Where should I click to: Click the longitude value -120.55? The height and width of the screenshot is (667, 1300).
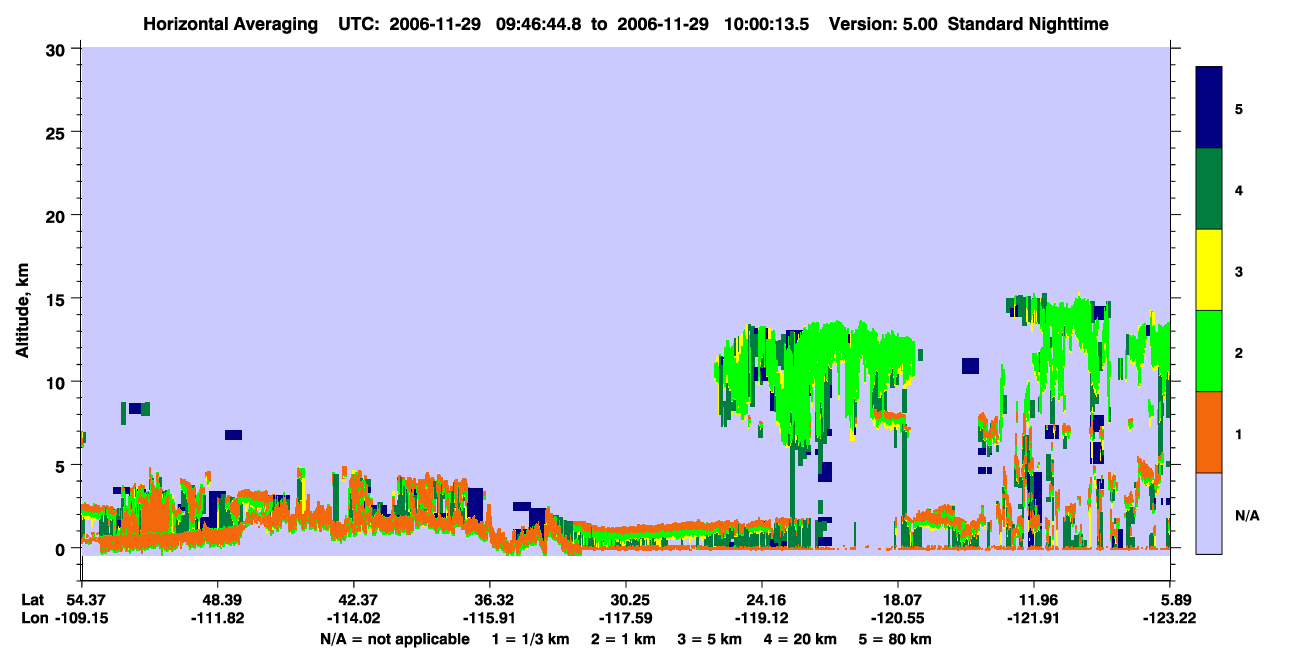(x=898, y=619)
